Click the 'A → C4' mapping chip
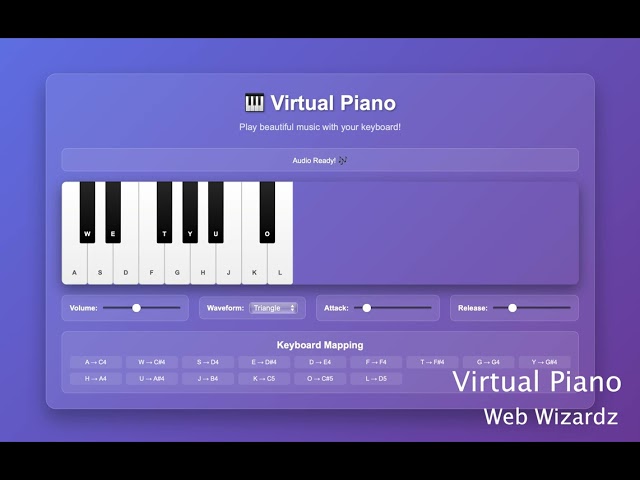 point(96,362)
